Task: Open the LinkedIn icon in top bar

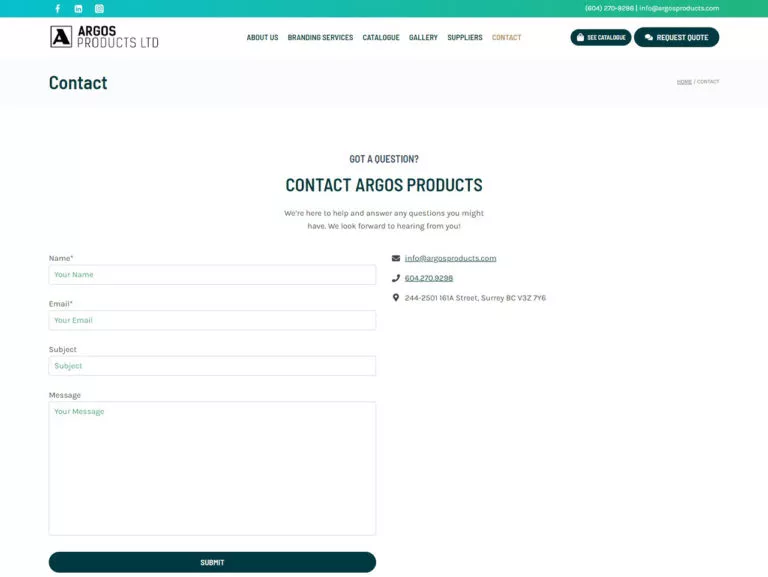Action: pyautogui.click(x=79, y=8)
